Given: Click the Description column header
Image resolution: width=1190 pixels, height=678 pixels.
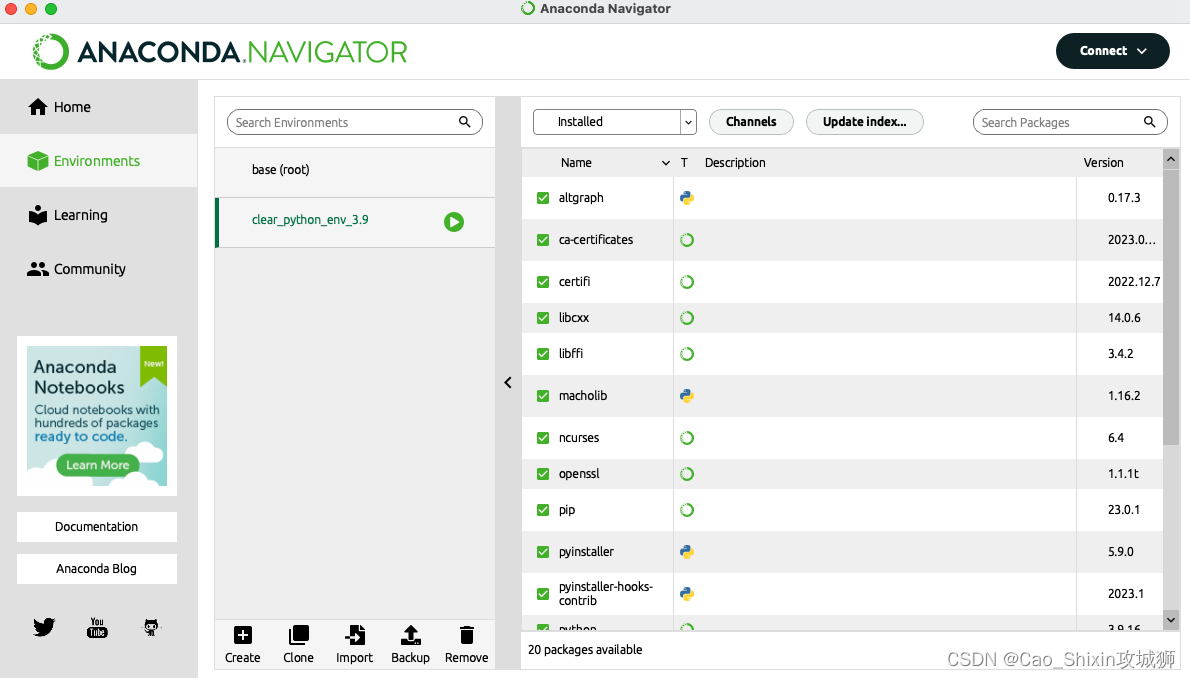Looking at the screenshot, I should click(x=735, y=162).
